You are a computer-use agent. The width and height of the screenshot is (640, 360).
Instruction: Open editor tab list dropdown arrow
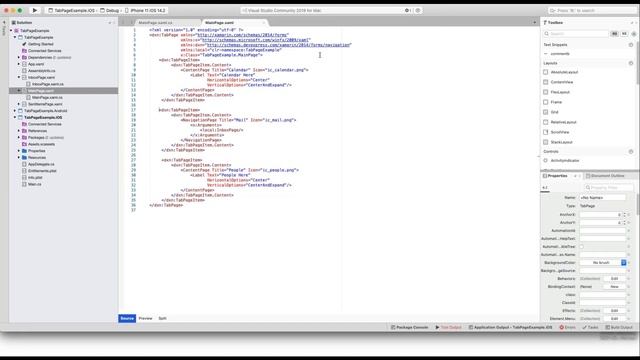[x=535, y=23]
